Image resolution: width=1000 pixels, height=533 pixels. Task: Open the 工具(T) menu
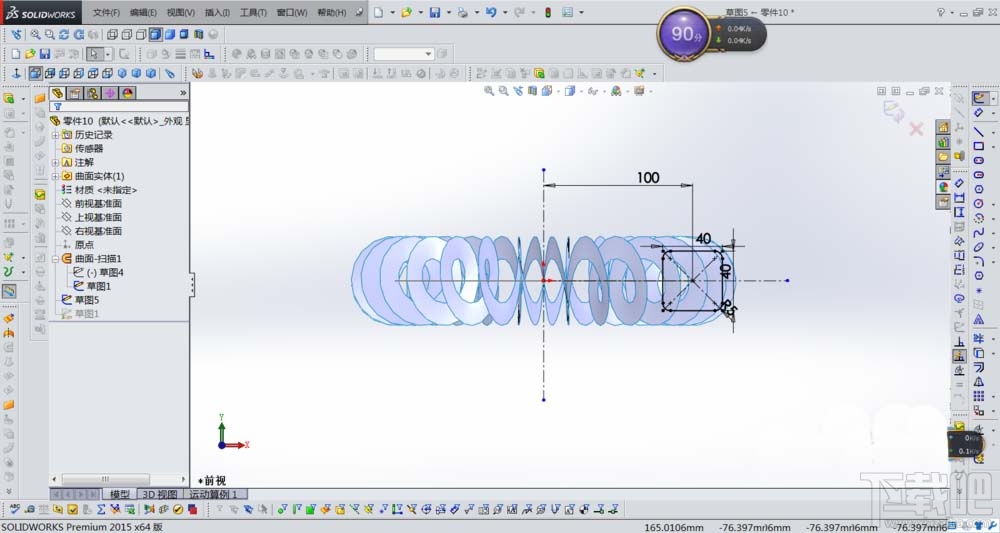pos(253,12)
